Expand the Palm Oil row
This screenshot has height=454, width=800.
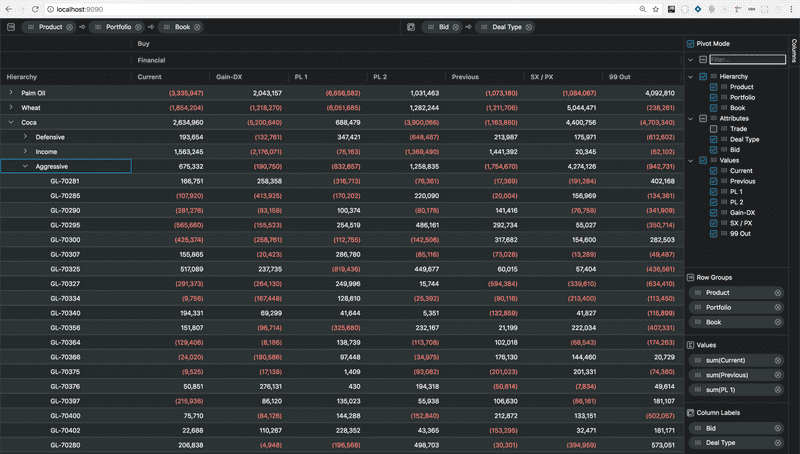11,93
